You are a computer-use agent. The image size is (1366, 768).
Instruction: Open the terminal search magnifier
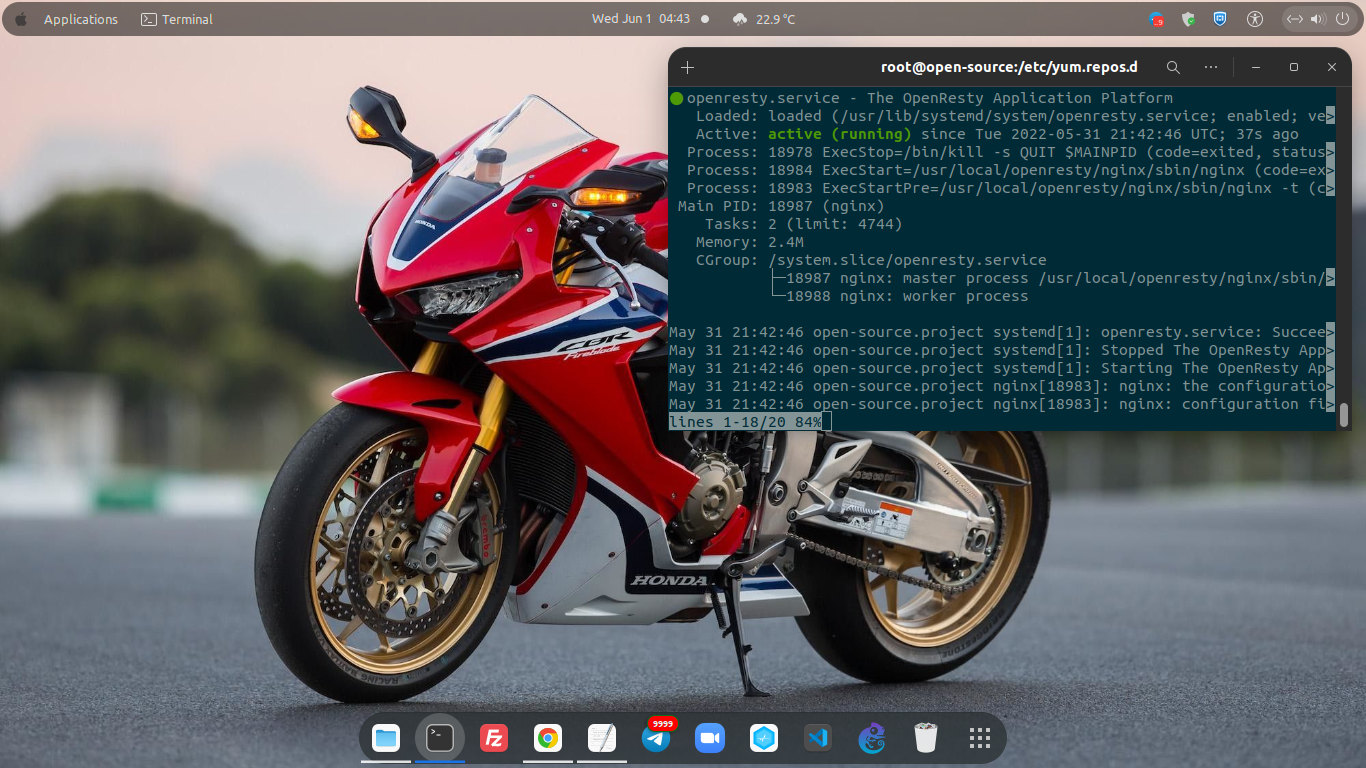tap(1174, 67)
